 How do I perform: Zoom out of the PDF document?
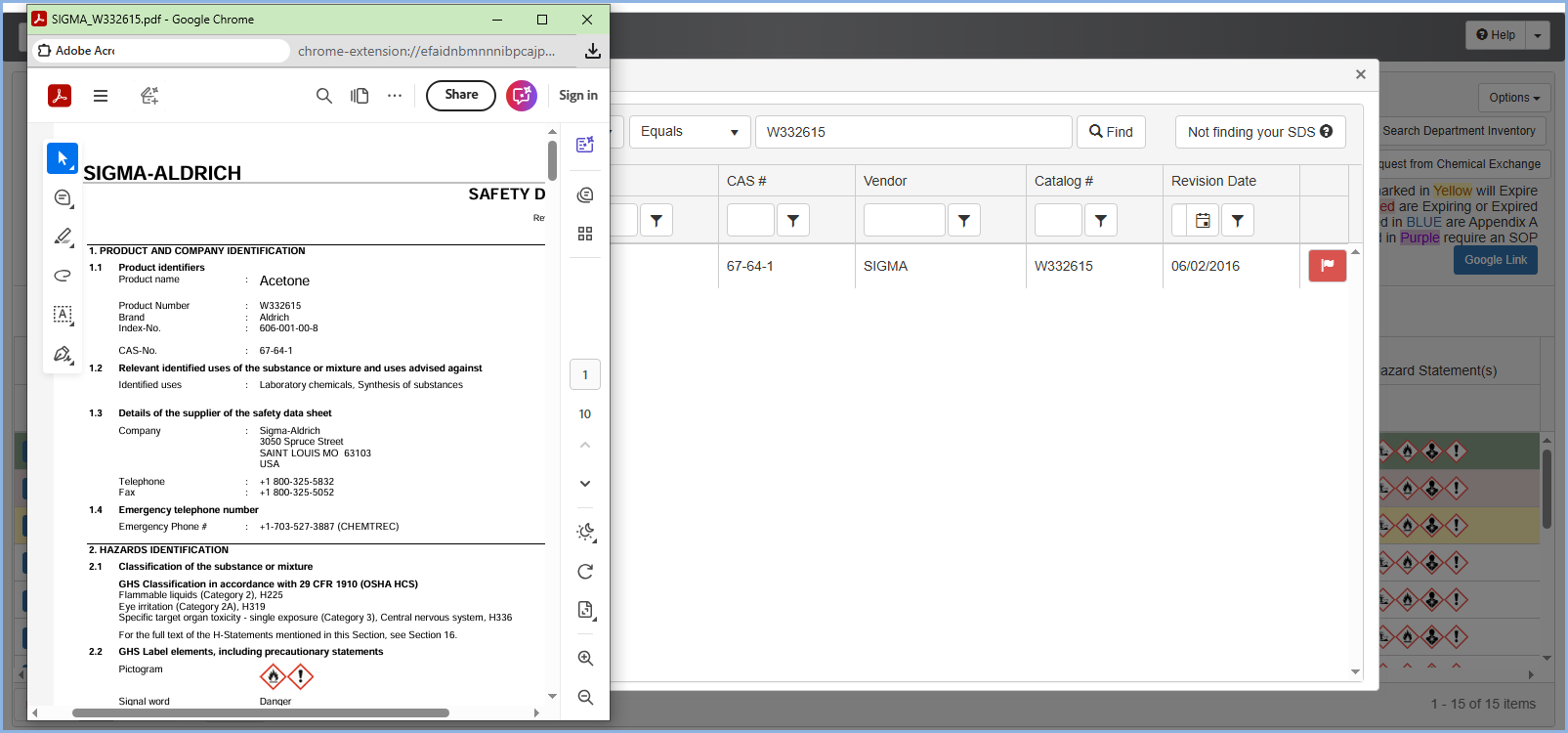pyautogui.click(x=585, y=697)
